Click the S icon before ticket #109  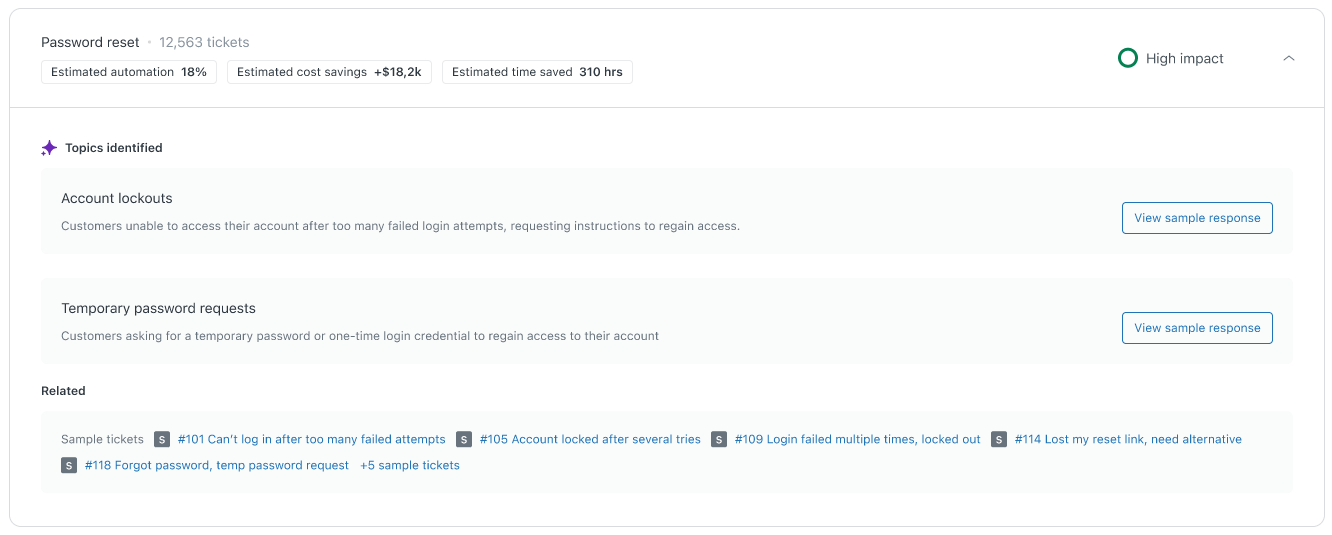tap(719, 439)
